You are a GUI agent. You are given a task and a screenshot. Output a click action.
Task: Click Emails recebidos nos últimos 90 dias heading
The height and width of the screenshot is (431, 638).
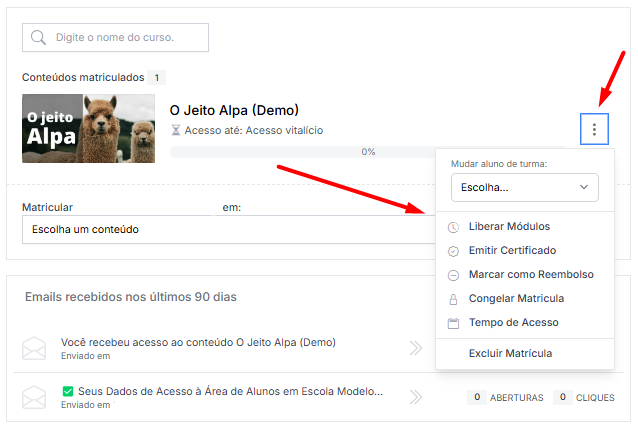pyautogui.click(x=131, y=297)
